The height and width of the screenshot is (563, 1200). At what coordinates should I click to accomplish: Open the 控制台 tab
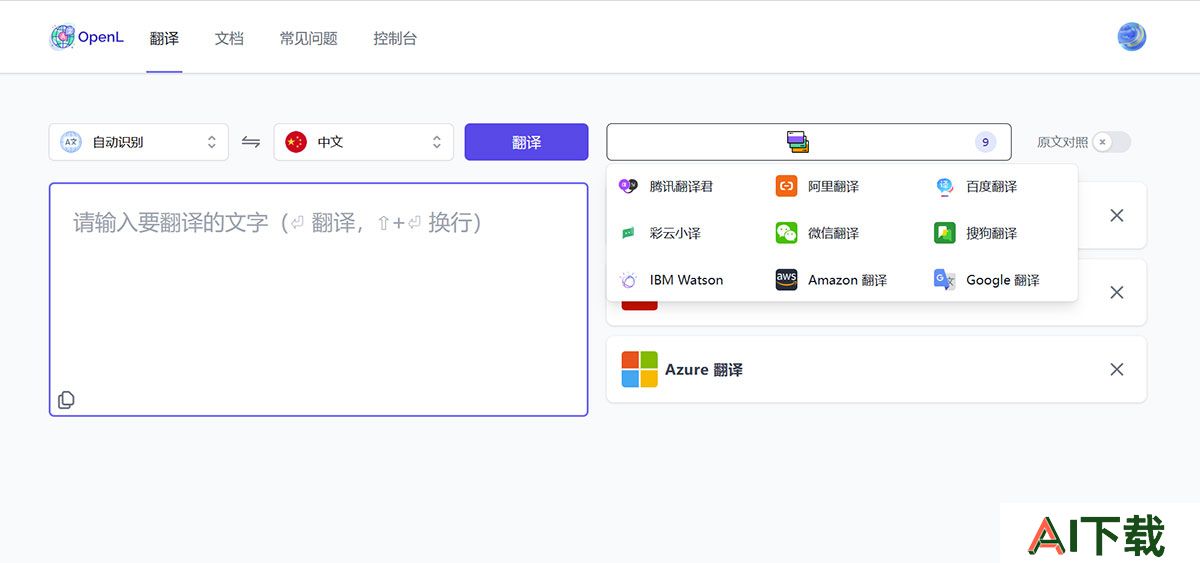pyautogui.click(x=395, y=38)
